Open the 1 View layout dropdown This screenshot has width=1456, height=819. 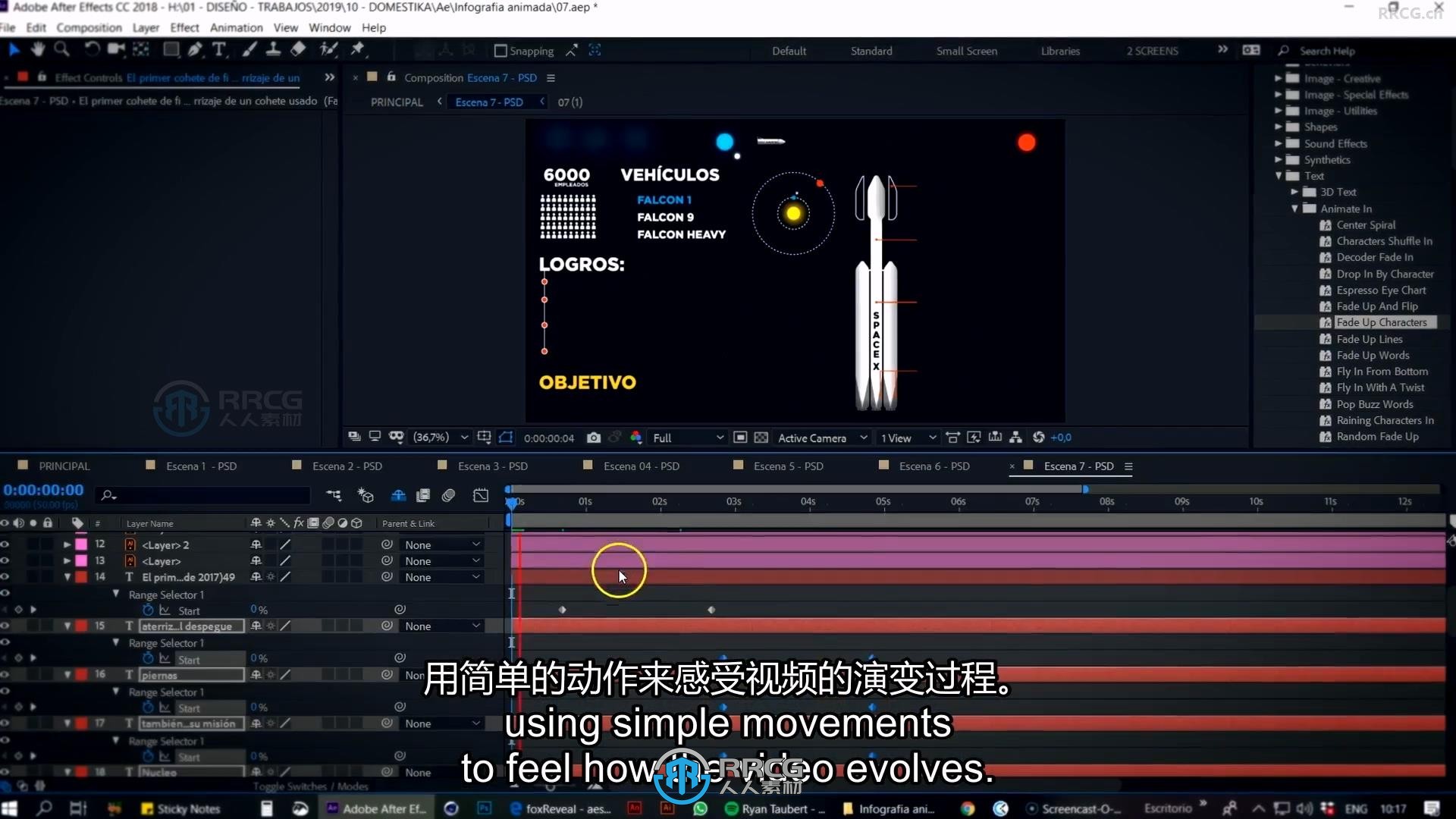pos(908,438)
